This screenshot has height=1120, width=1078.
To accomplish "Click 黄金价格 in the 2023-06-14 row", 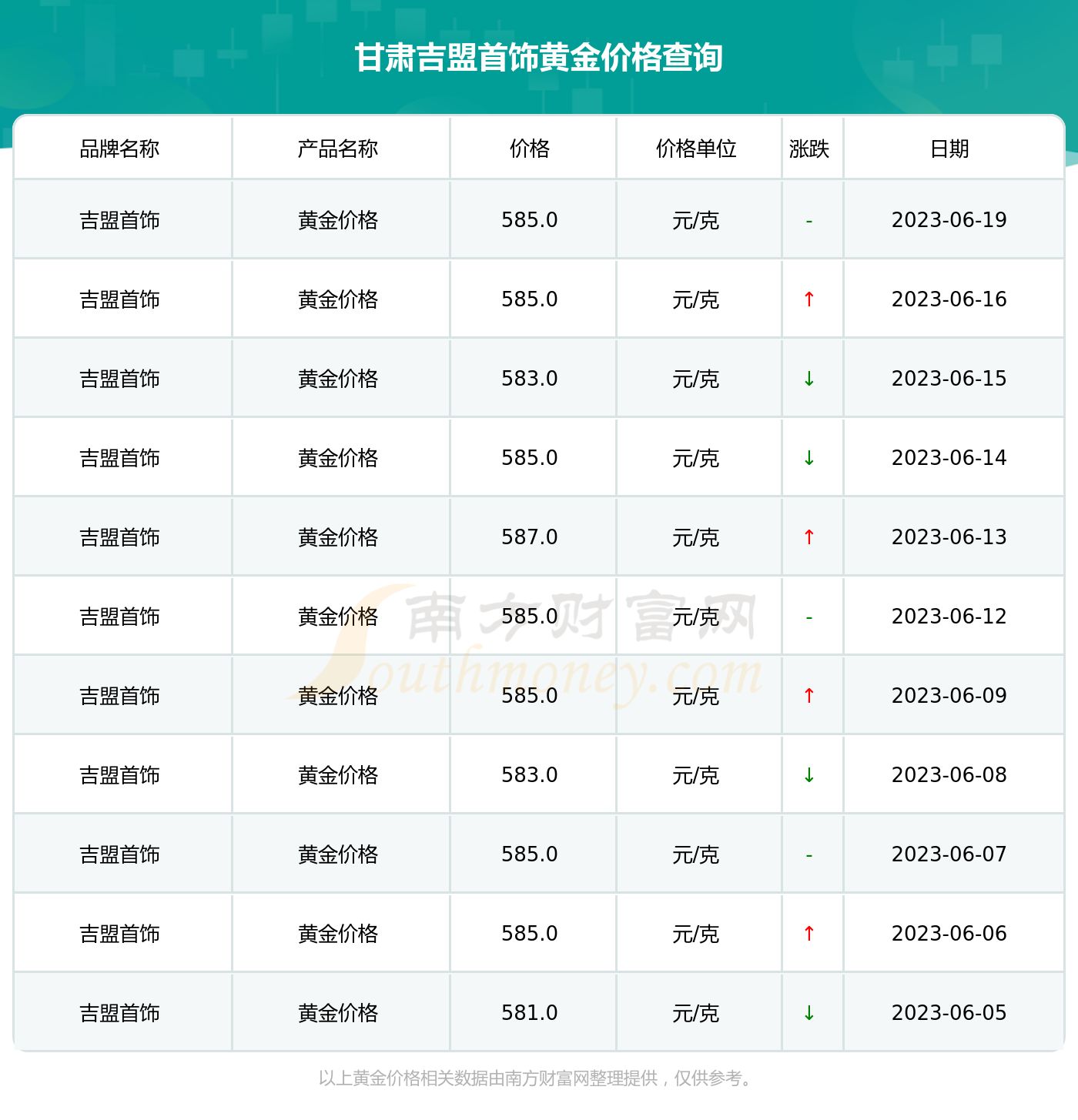I will click(x=338, y=458).
